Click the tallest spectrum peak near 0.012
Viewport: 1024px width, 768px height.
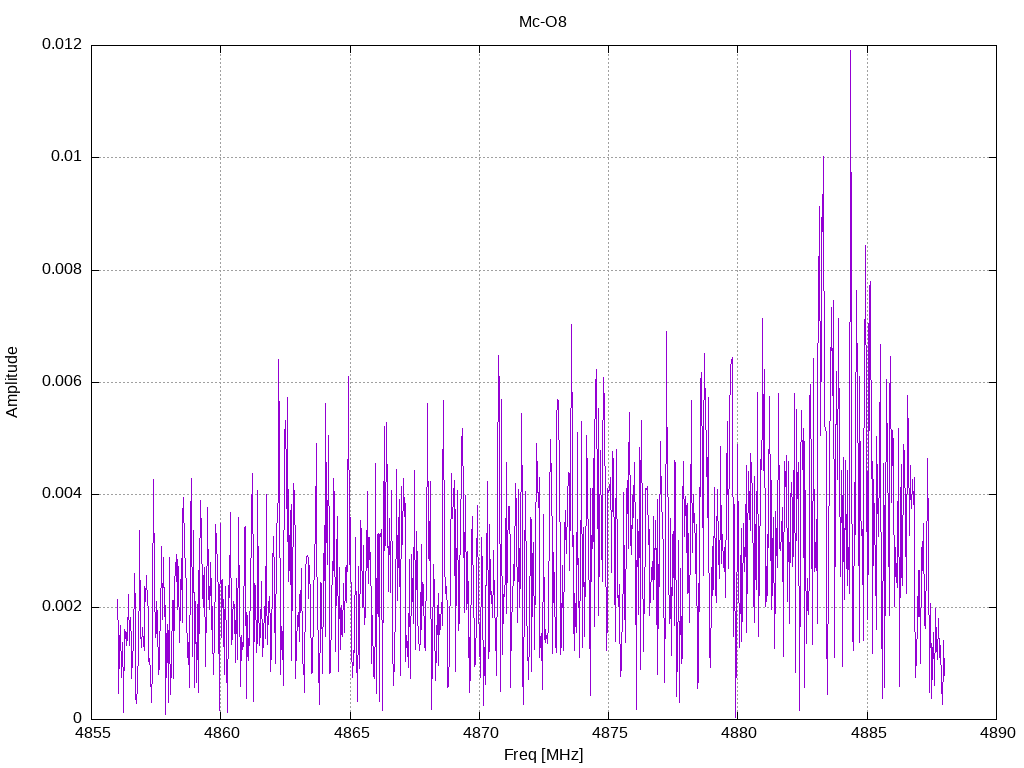tap(850, 52)
